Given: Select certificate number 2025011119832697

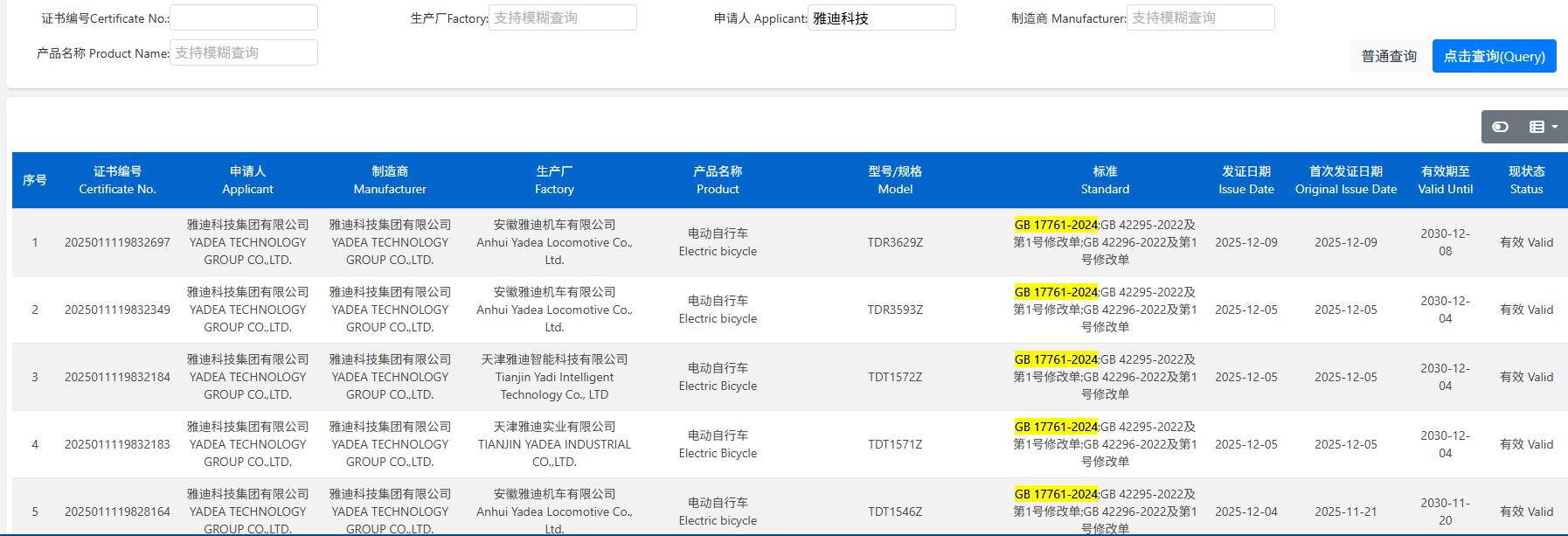Looking at the screenshot, I should tap(117, 242).
